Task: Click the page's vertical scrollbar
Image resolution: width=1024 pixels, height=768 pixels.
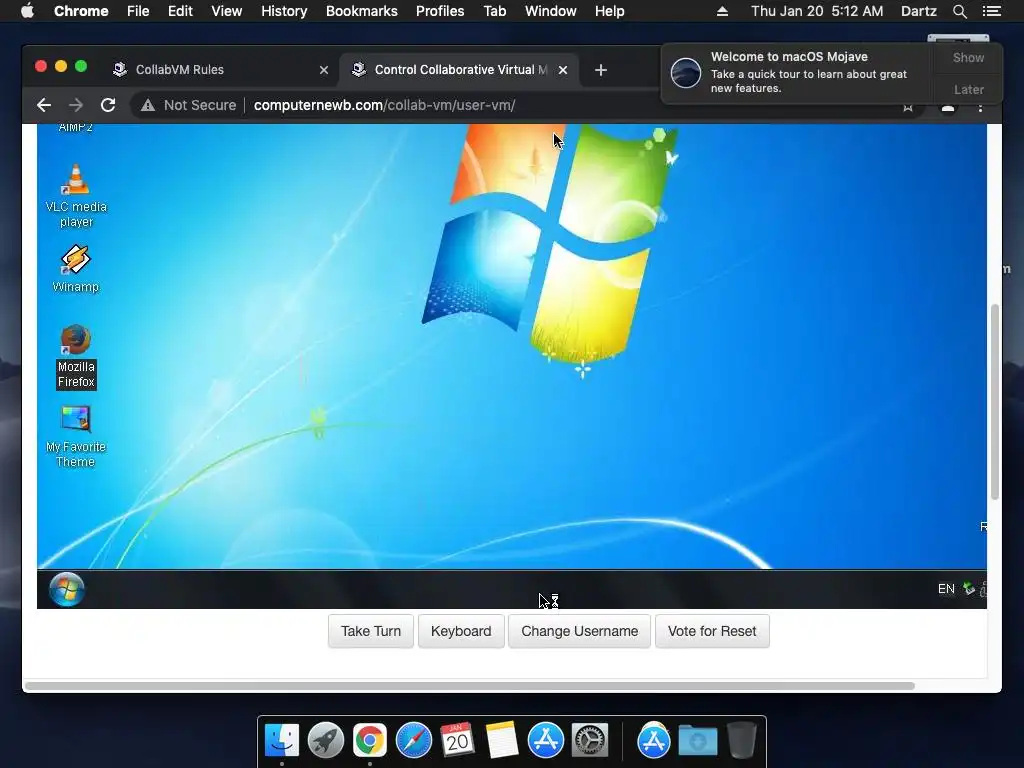Action: [995, 402]
